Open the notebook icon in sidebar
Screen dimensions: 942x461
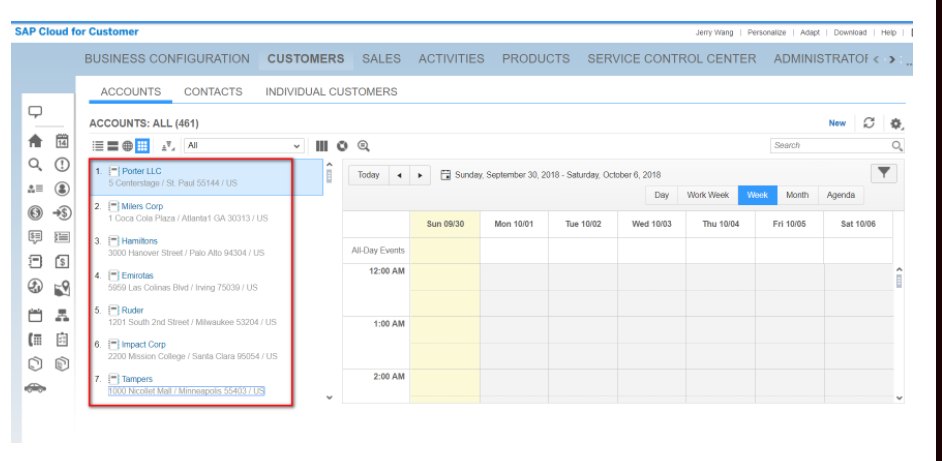(35, 261)
